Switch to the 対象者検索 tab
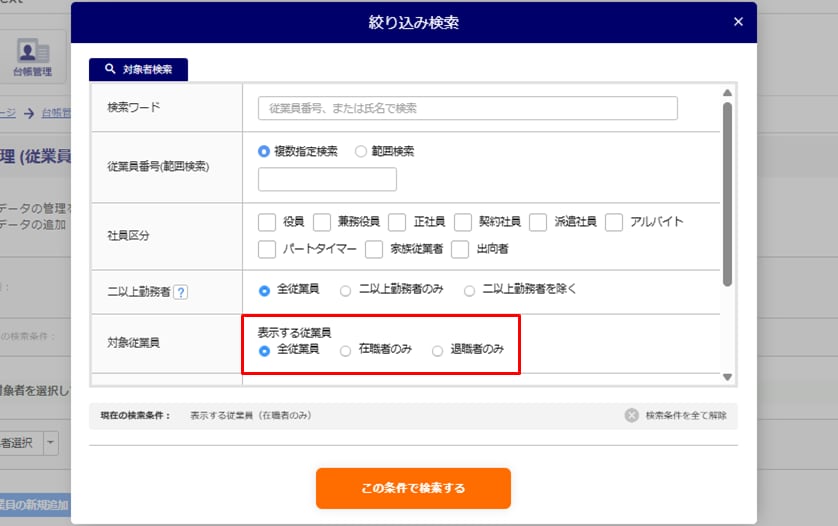The image size is (838, 526). [x=138, y=70]
